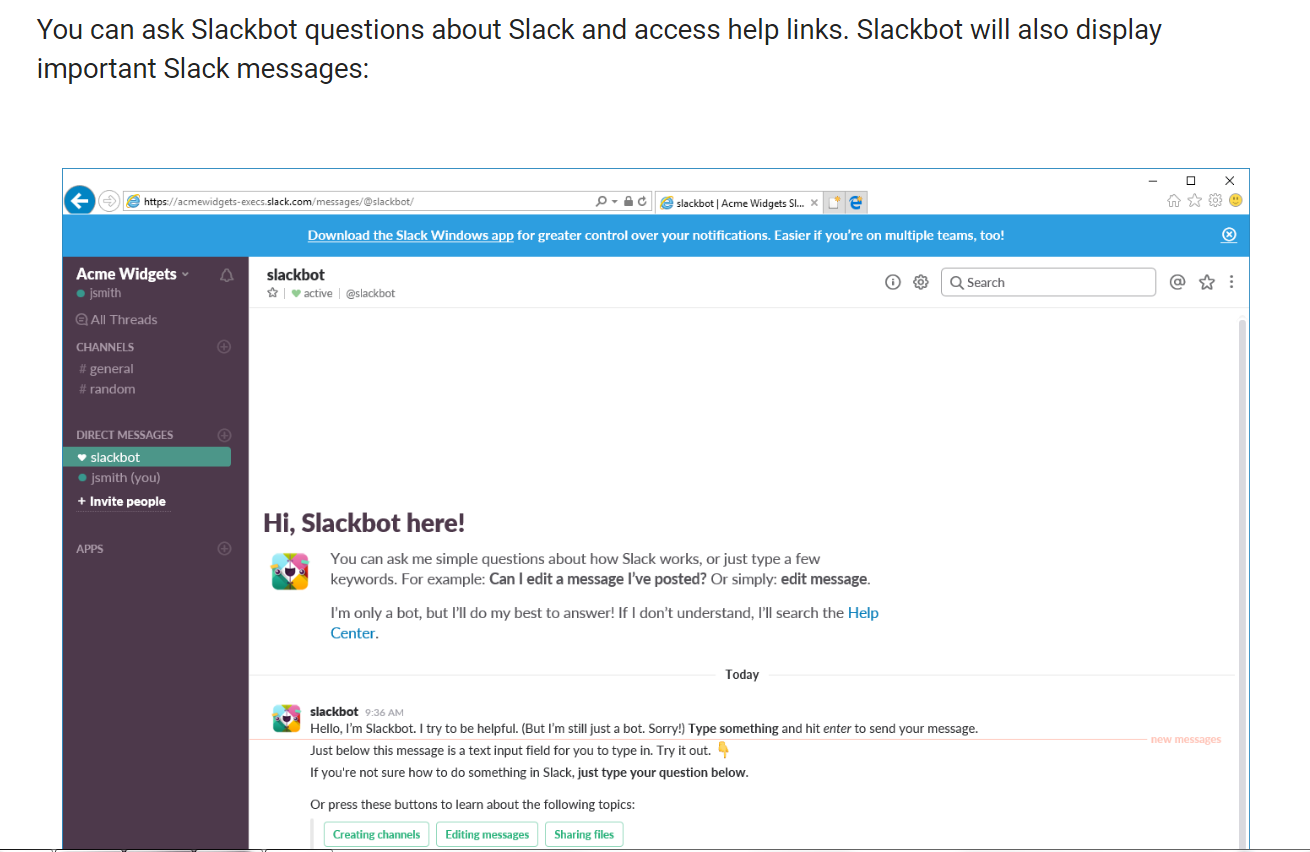Star the slackbot conversation in header
Screen dimensions: 1310x852
tap(272, 293)
